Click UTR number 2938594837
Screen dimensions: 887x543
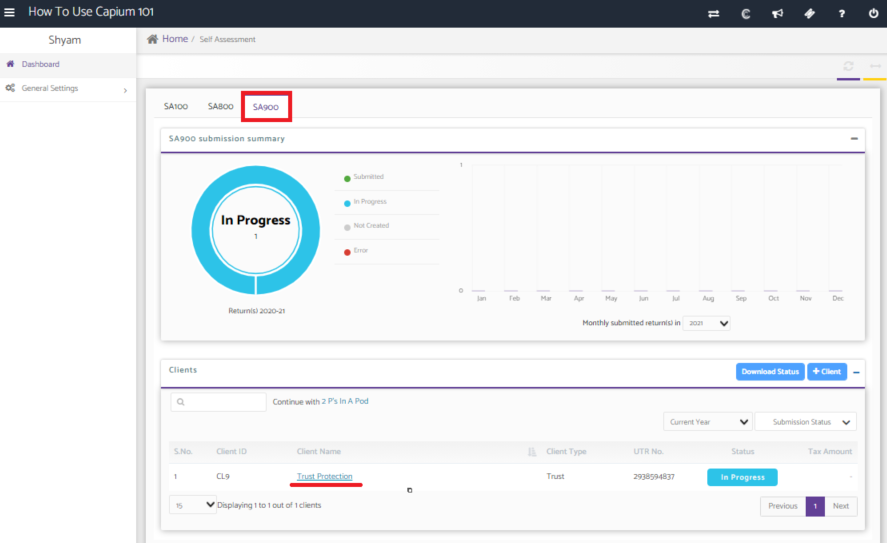coord(654,476)
